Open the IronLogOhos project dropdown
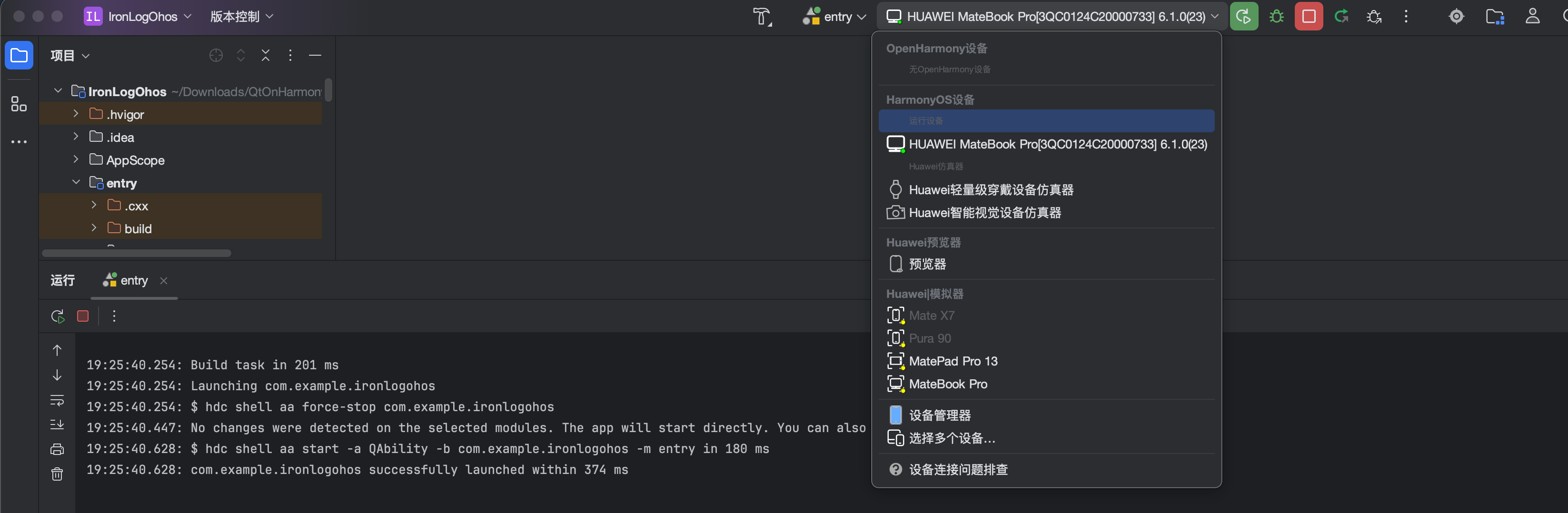 click(138, 17)
